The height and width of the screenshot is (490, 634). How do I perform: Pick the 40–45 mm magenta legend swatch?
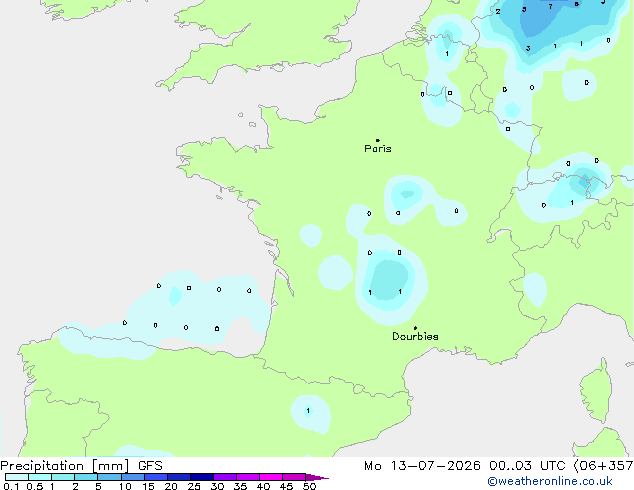(271, 477)
